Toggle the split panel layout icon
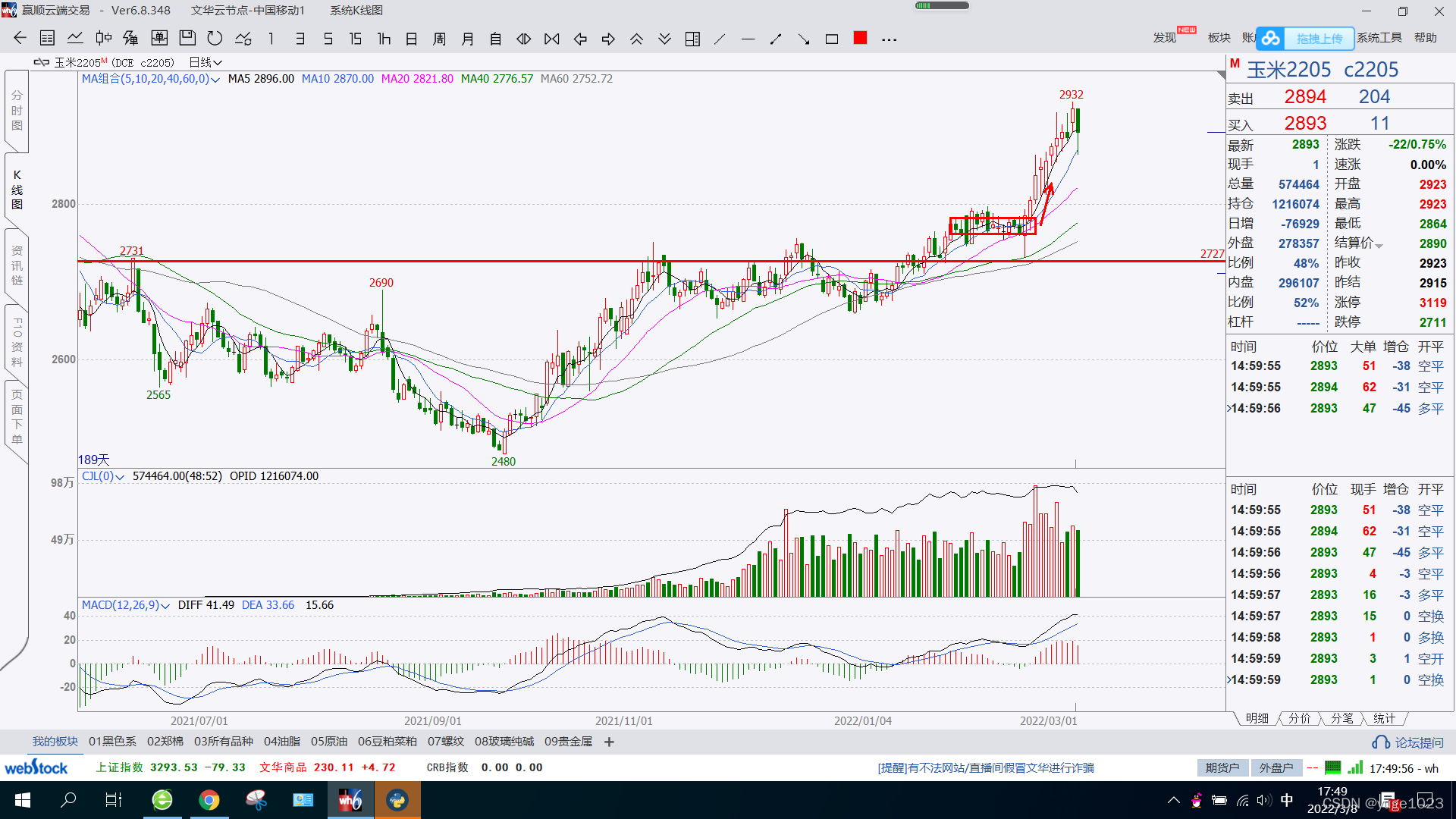Viewport: 1456px width, 819px height. tap(692, 39)
